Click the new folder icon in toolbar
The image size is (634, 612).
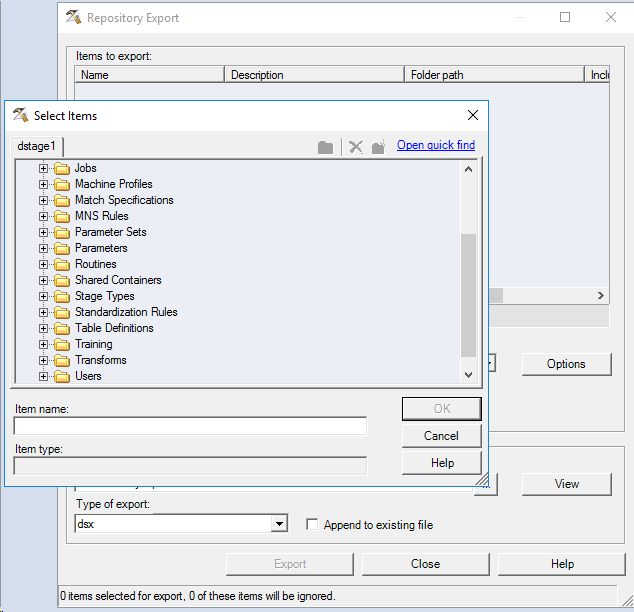click(378, 147)
